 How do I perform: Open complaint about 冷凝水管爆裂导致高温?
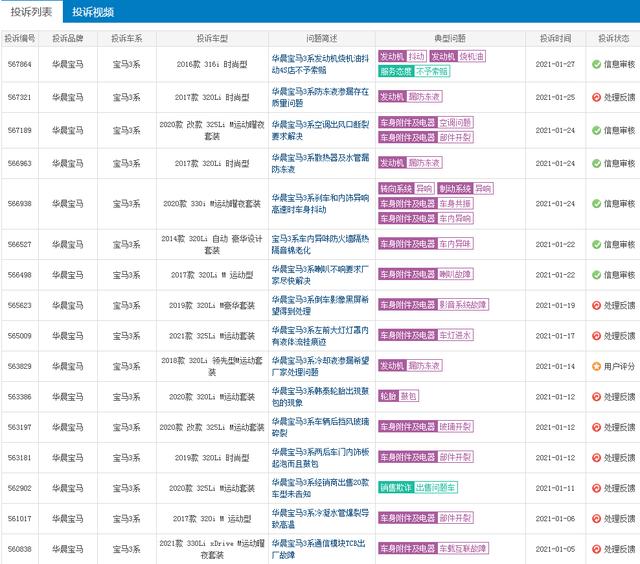click(320, 518)
